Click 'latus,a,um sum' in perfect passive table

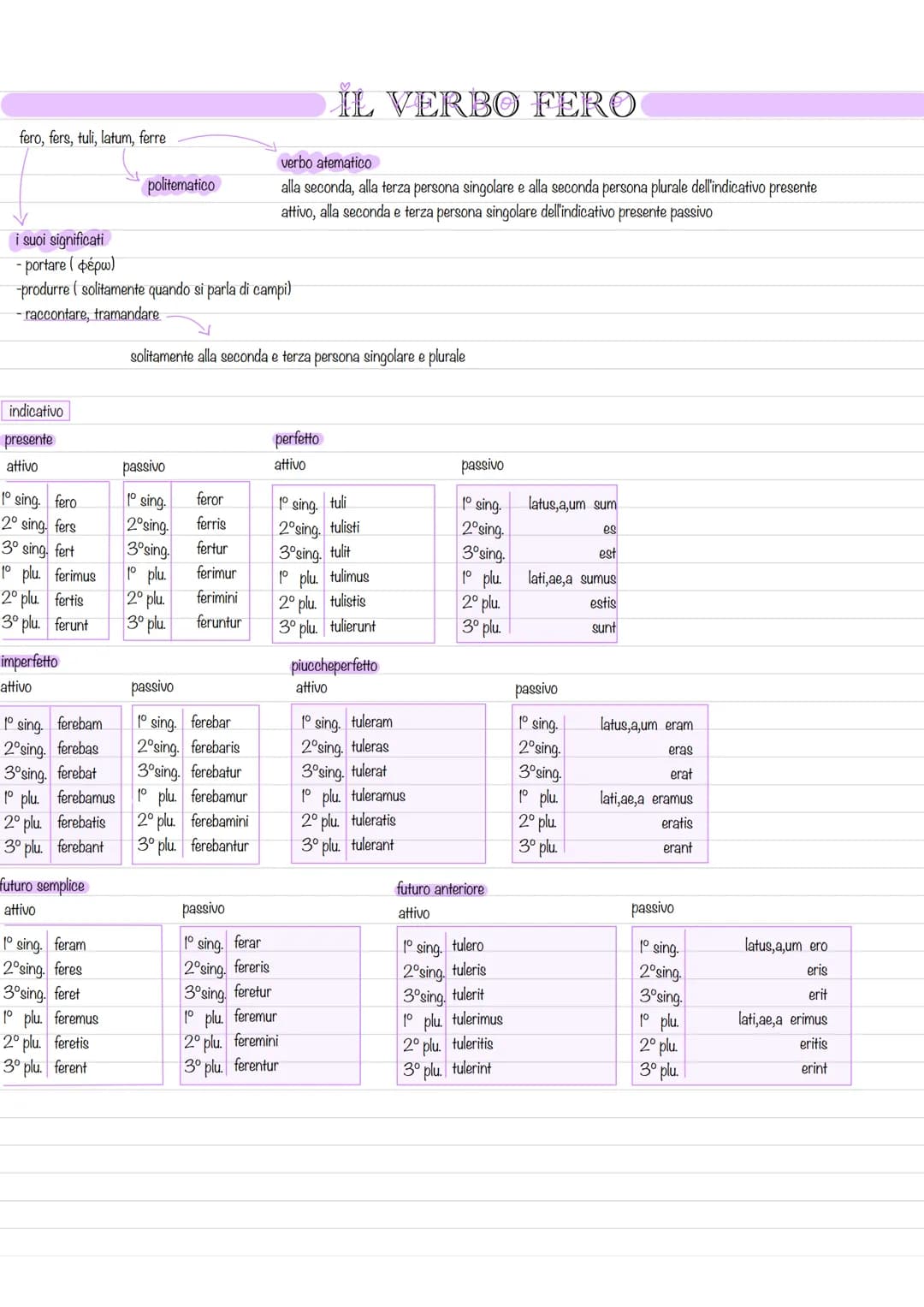click(572, 504)
